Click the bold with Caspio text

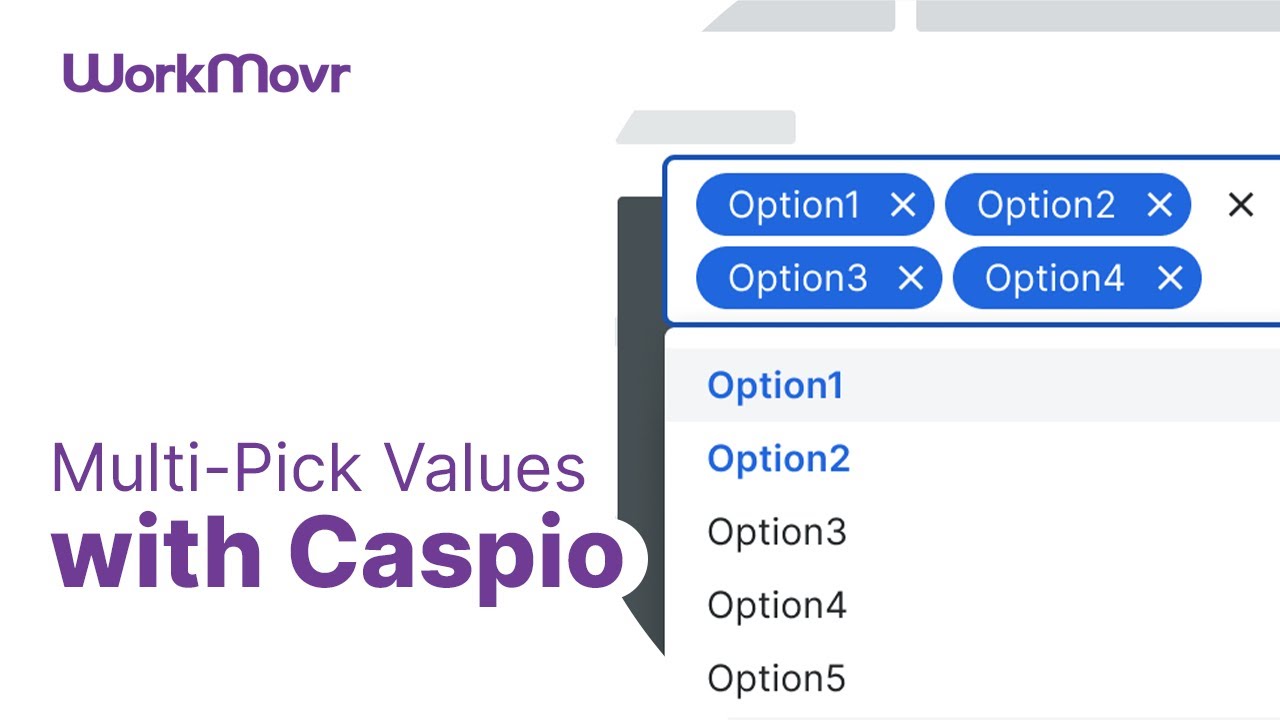338,555
